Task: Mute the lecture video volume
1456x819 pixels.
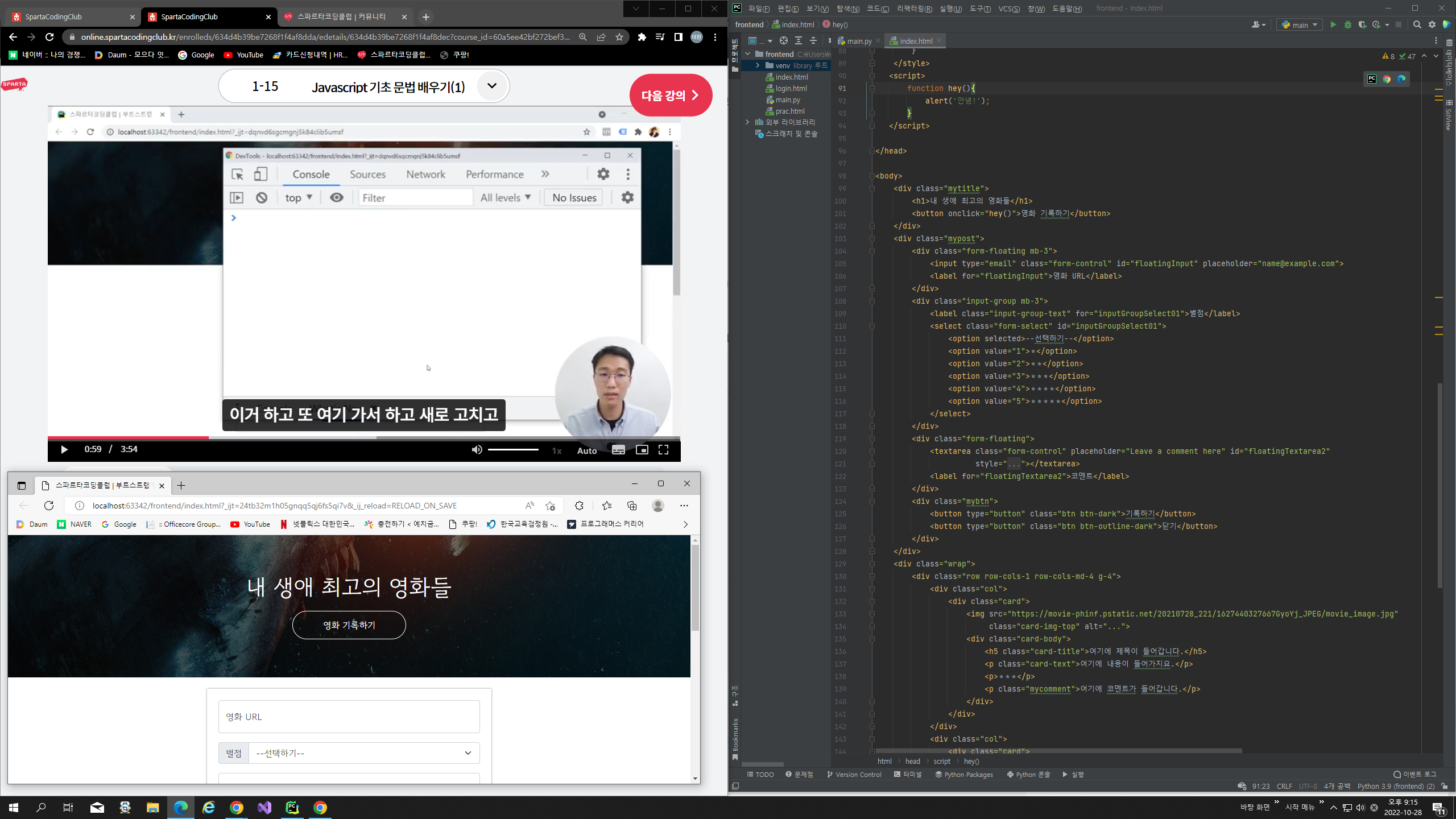Action: (x=477, y=450)
